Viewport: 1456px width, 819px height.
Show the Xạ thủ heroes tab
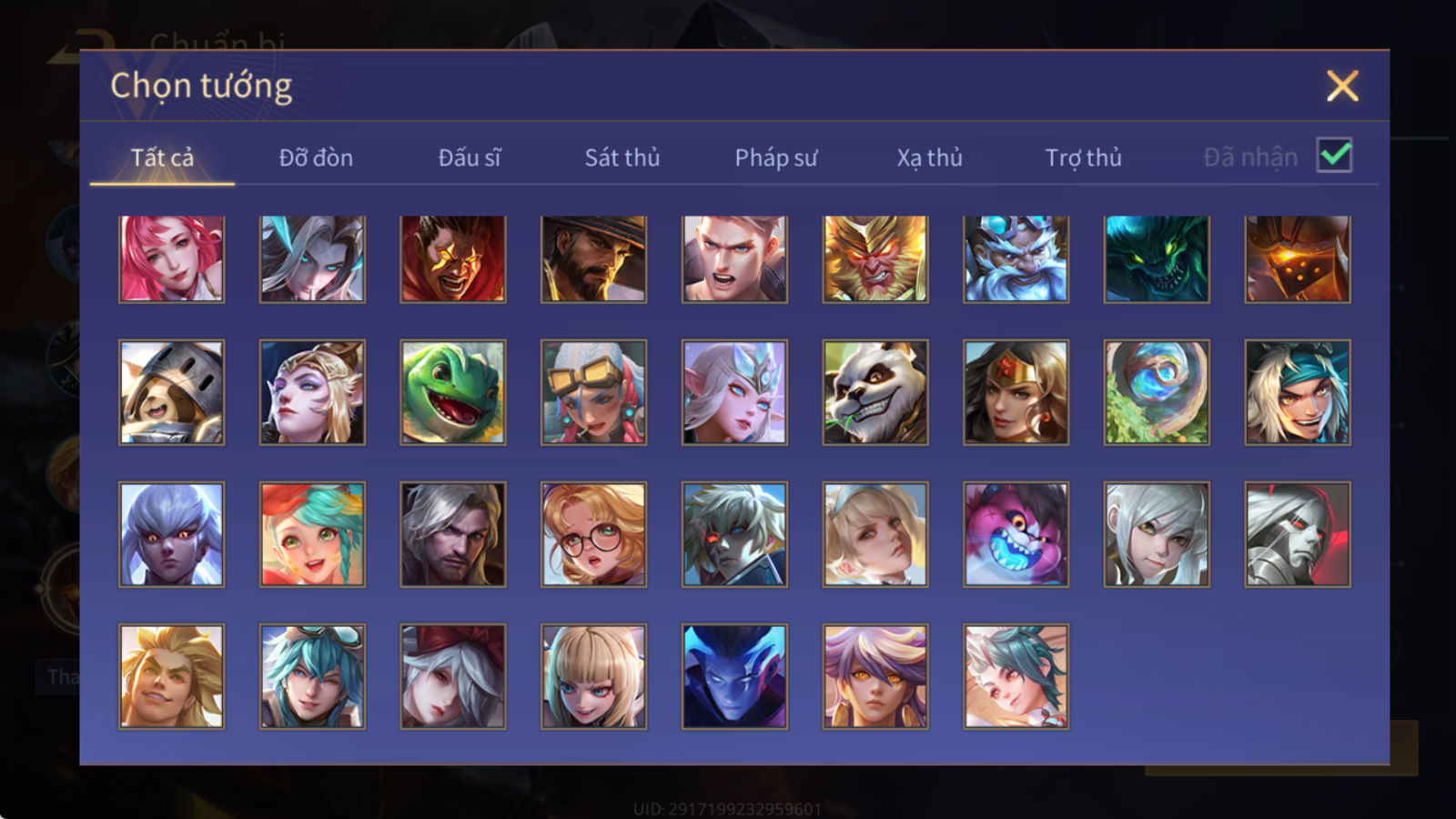click(x=929, y=157)
